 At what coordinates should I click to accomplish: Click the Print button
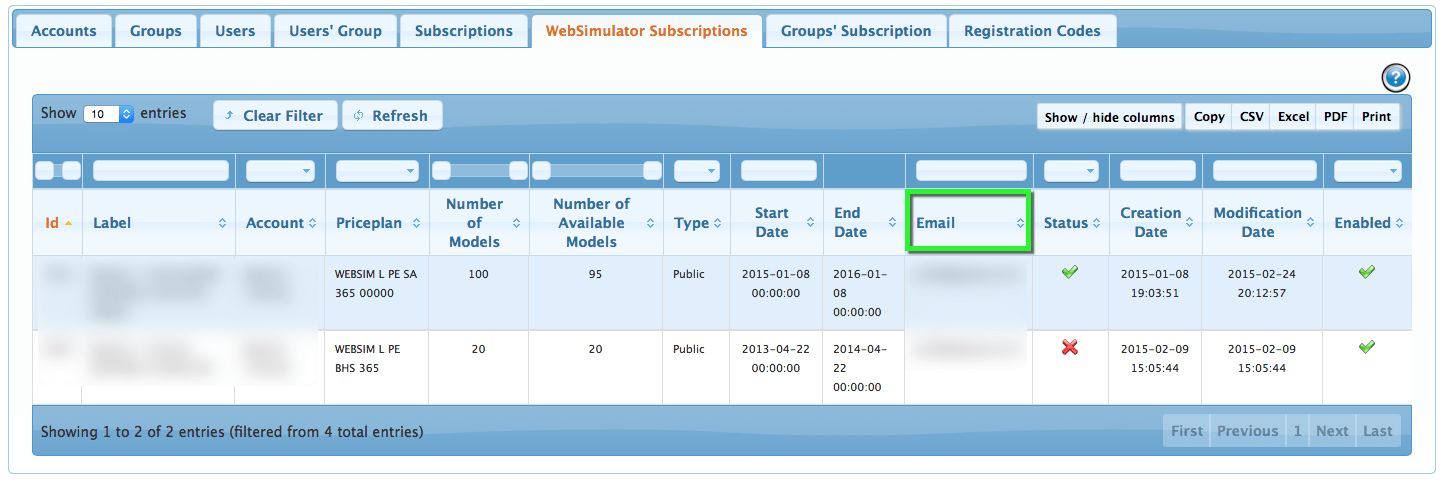click(1376, 117)
